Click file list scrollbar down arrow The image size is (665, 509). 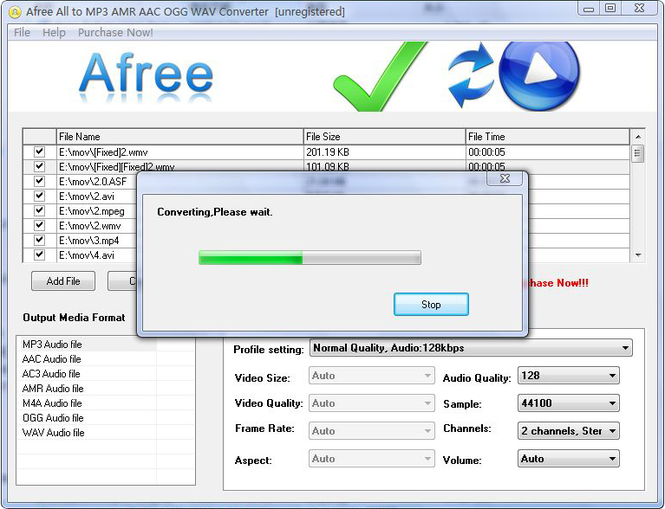tap(638, 255)
